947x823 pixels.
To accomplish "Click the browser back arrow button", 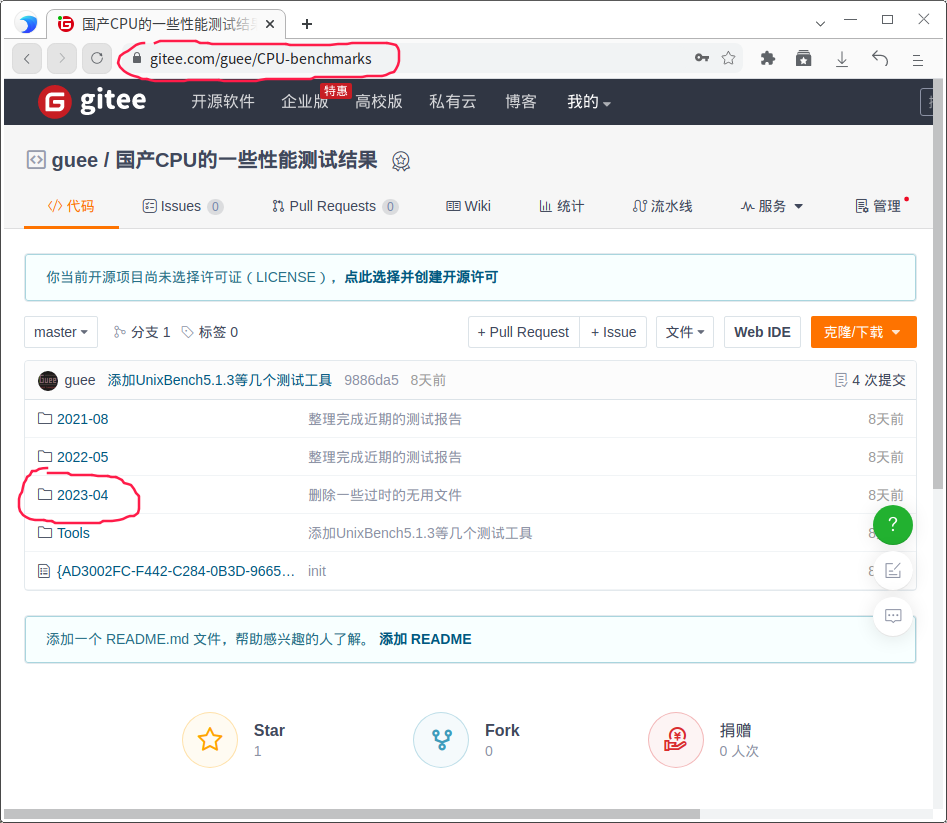I will coord(27,59).
